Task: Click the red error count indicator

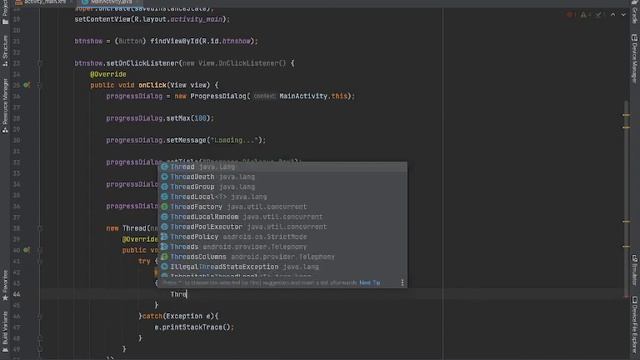Action: pos(571,15)
